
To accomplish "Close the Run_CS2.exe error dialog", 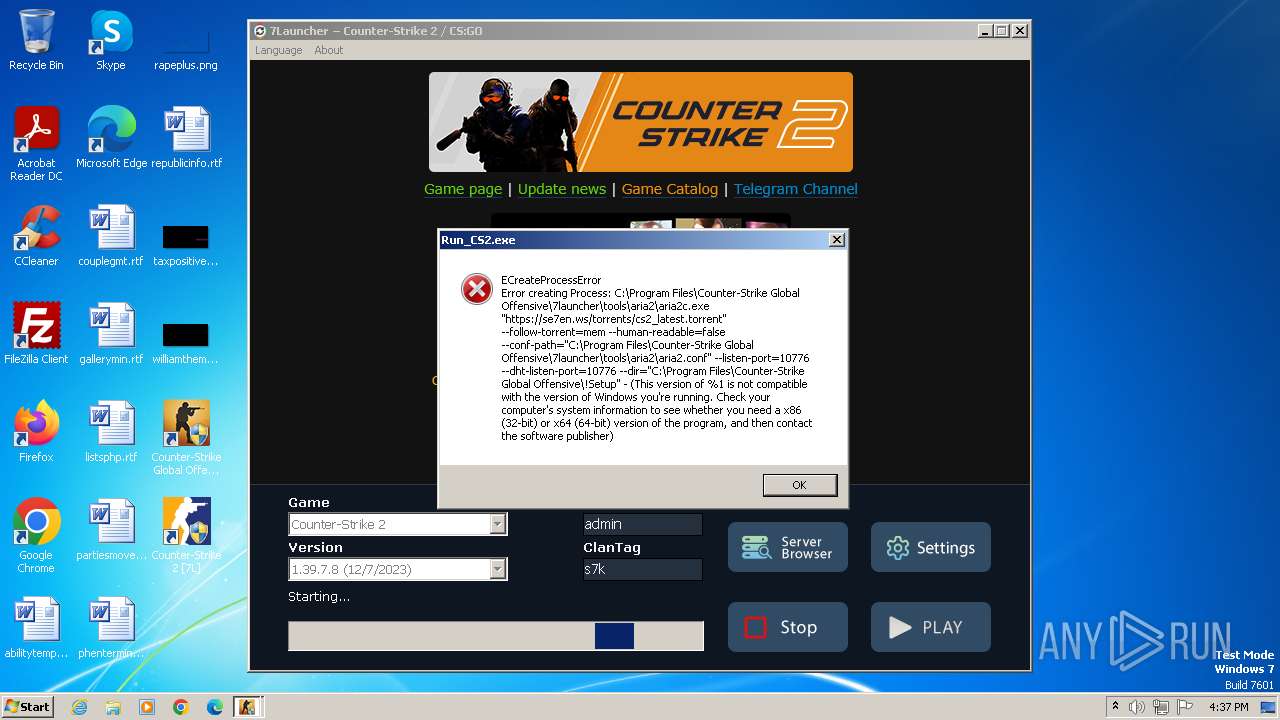I will 837,240.
